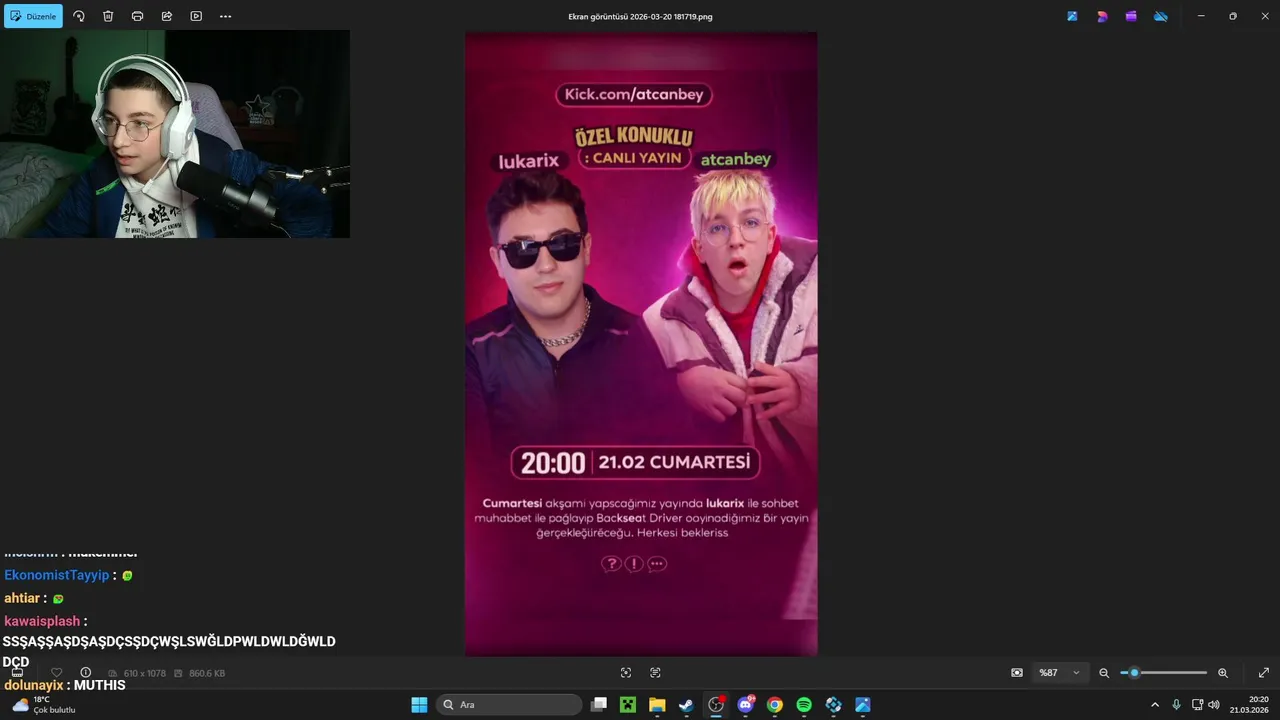
Task: Open volume speaker tray icon
Action: pos(1214,705)
